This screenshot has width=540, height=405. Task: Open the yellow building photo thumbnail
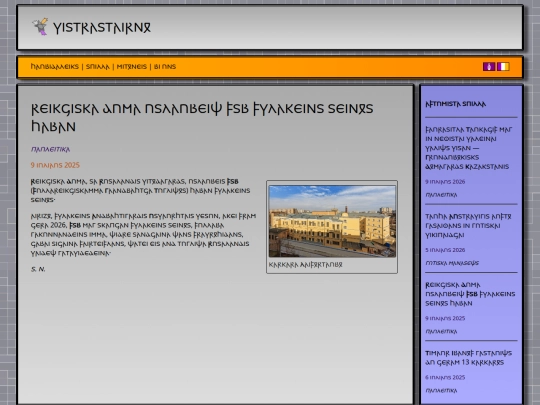(x=332, y=221)
